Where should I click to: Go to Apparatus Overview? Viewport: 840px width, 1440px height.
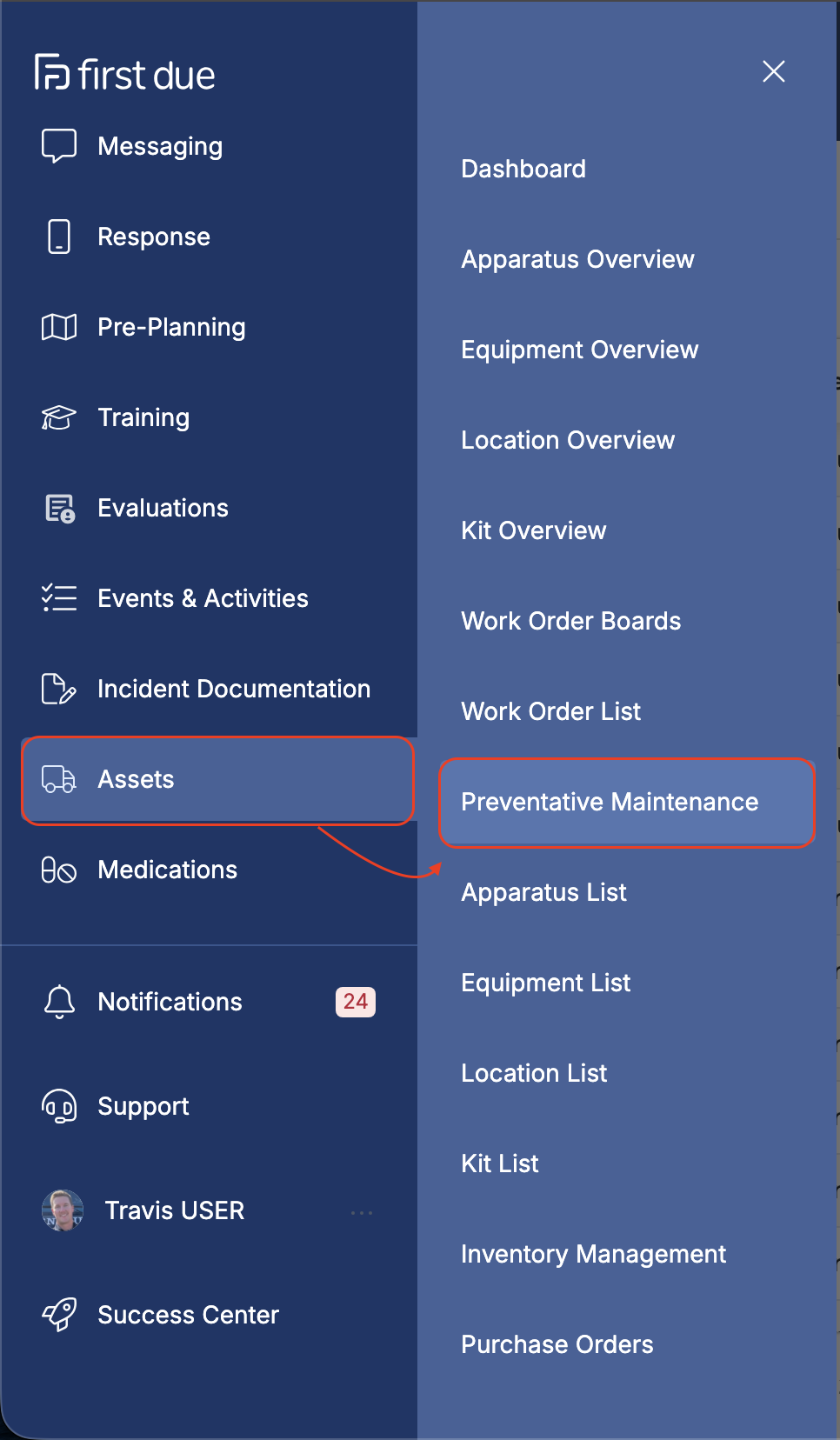point(577,259)
